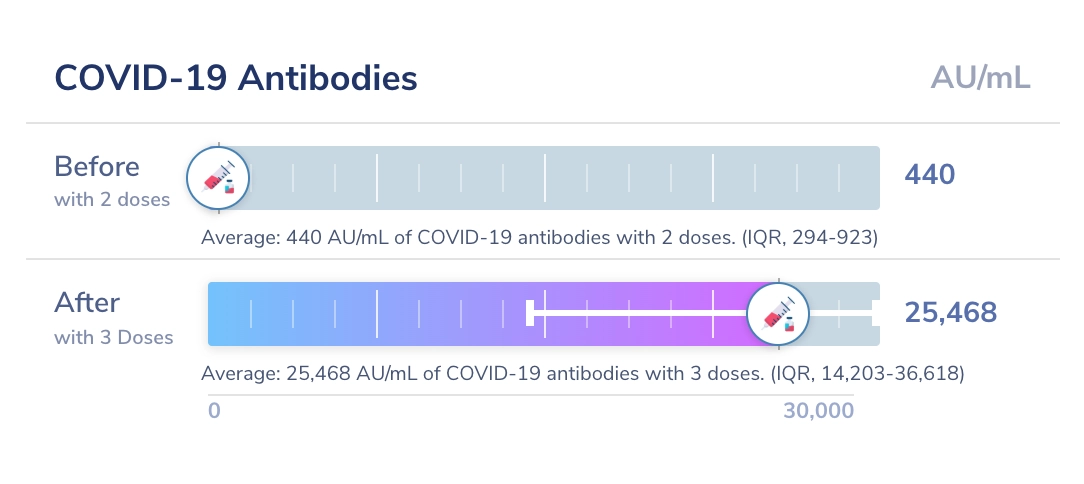Select the COVID-19 Antibodies title
This screenshot has height=484, width=1084.
click(x=235, y=78)
